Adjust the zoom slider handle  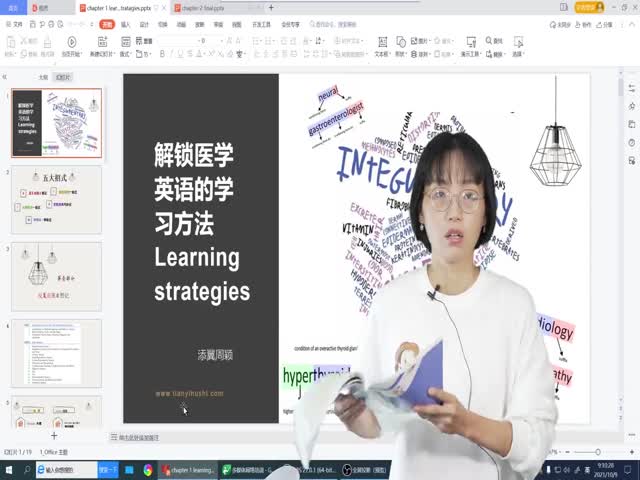tap(598, 452)
